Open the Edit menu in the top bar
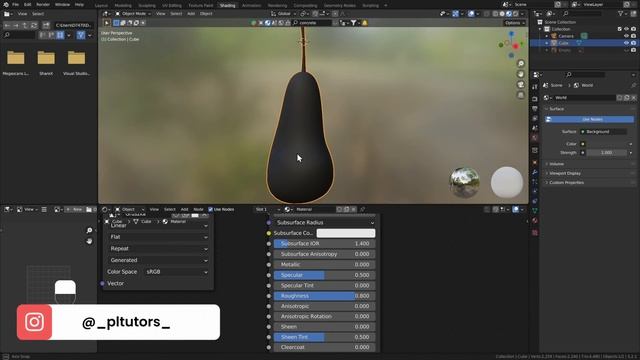640x360 pixels. (x=27, y=4)
